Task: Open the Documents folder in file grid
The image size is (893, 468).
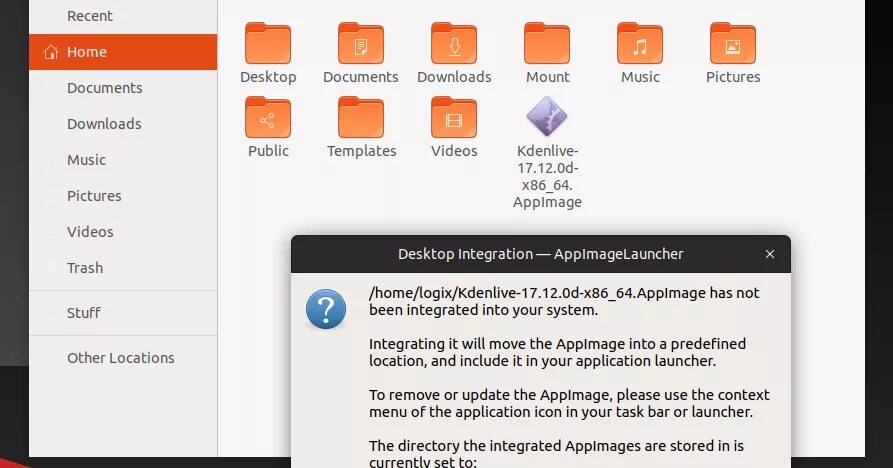Action: pos(361,43)
